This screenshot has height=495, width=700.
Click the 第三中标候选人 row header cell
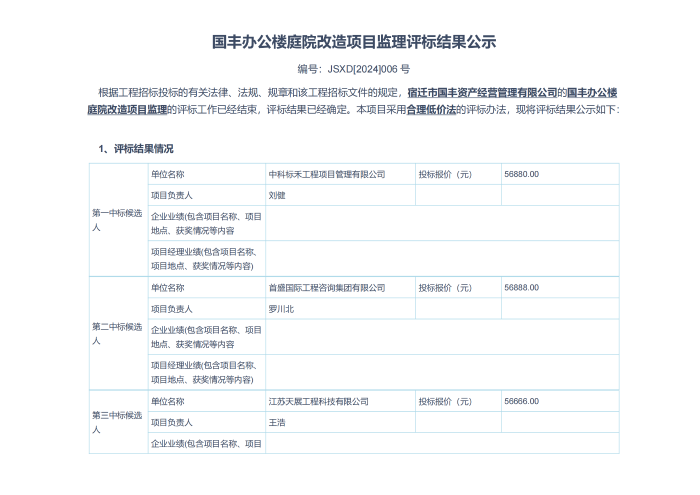tap(119, 422)
